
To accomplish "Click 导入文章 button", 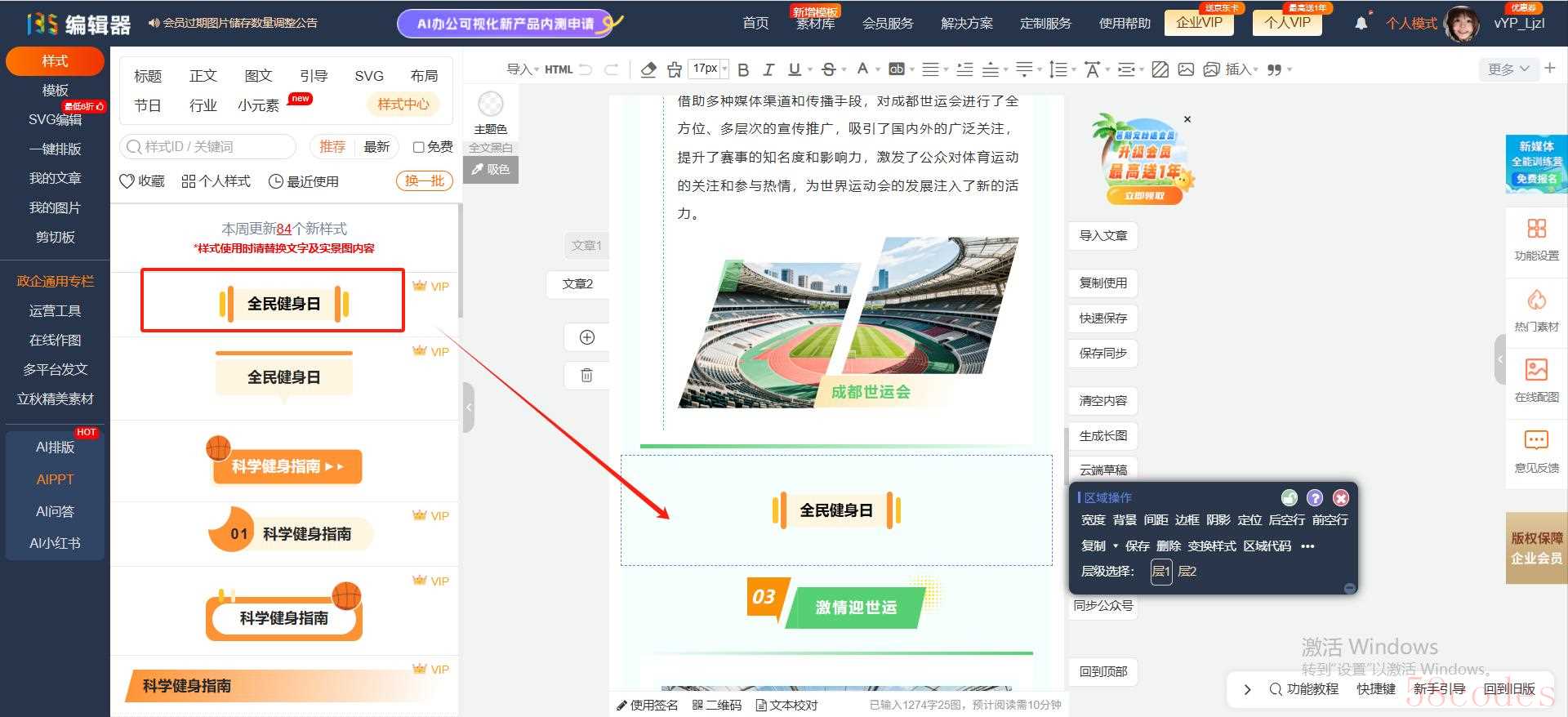I will click(1103, 235).
